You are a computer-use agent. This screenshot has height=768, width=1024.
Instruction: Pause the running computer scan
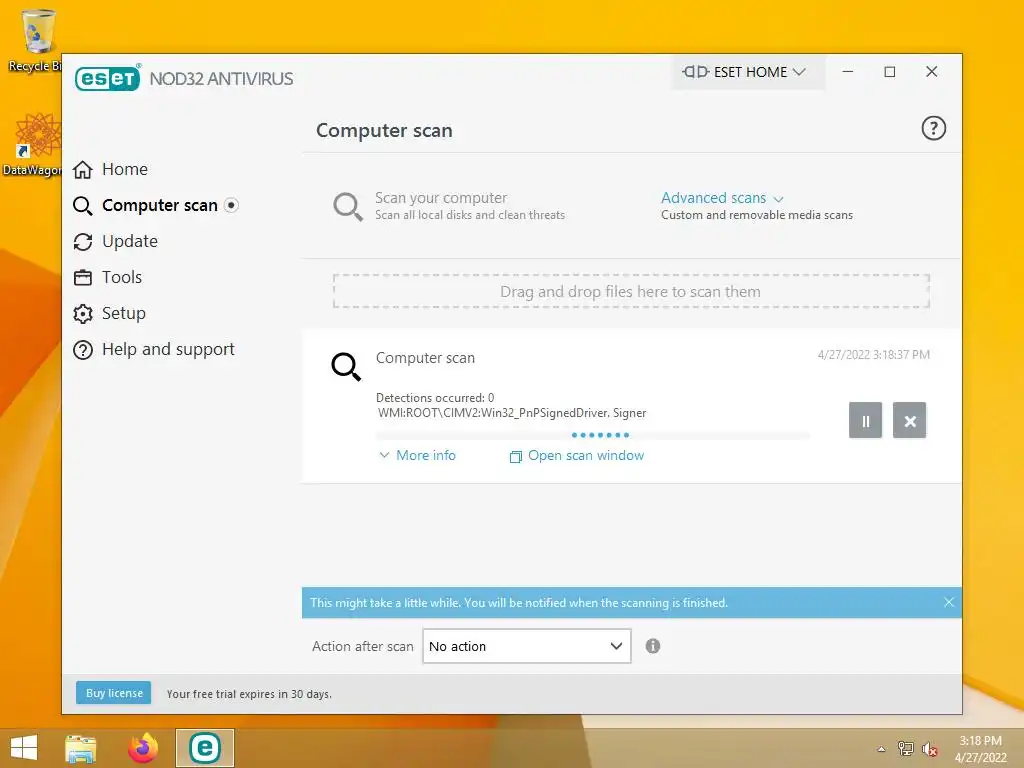click(865, 420)
